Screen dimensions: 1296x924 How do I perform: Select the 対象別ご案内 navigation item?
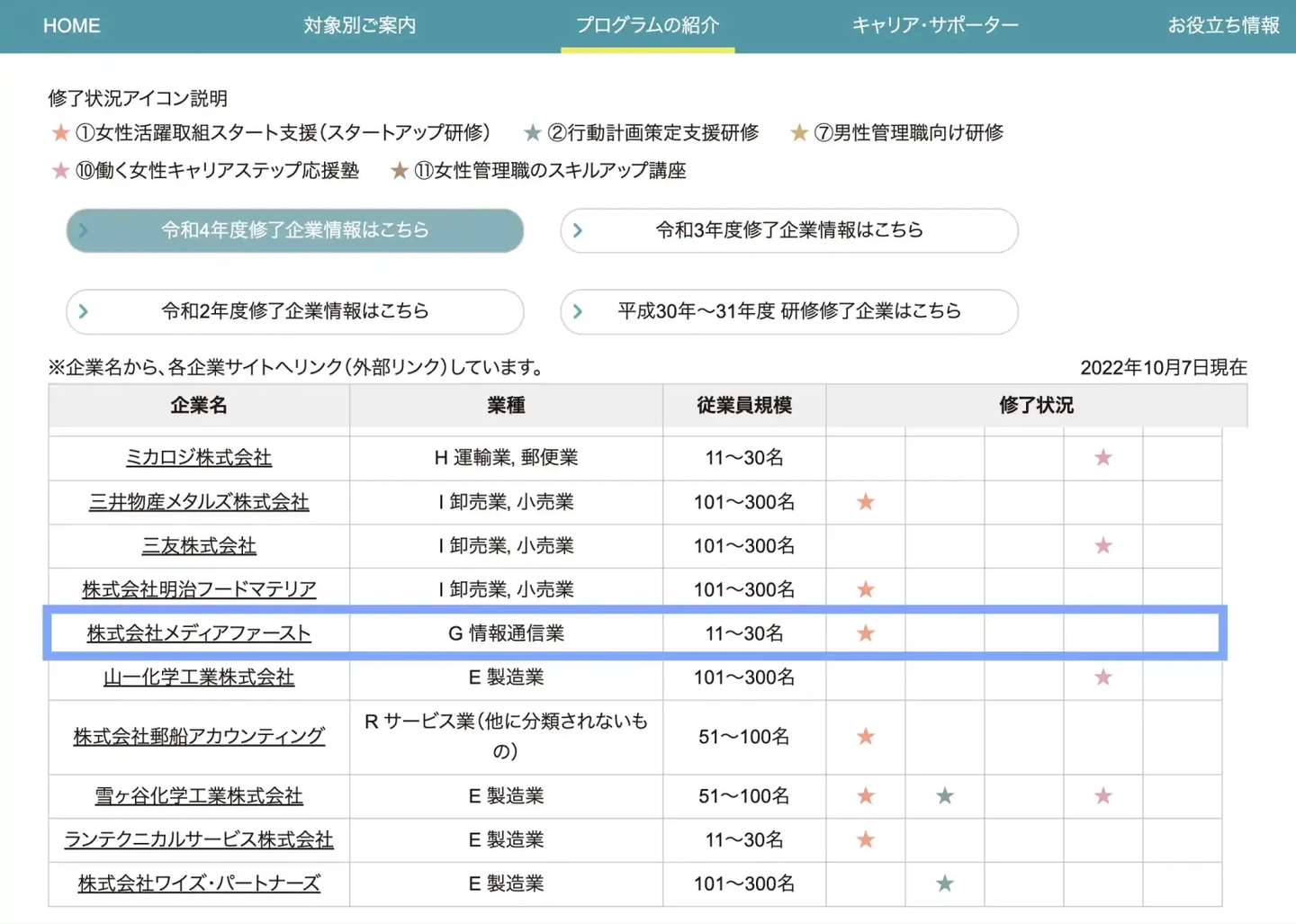[x=360, y=26]
